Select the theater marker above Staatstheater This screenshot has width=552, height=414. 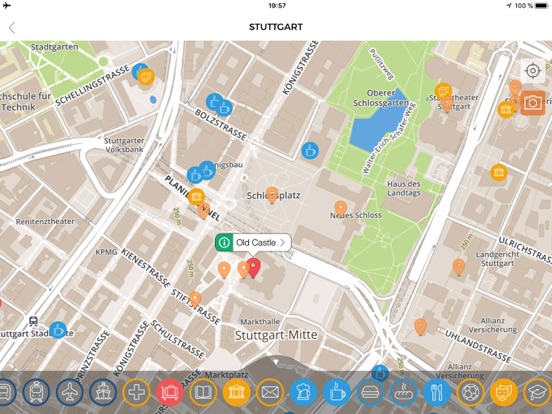point(444,91)
